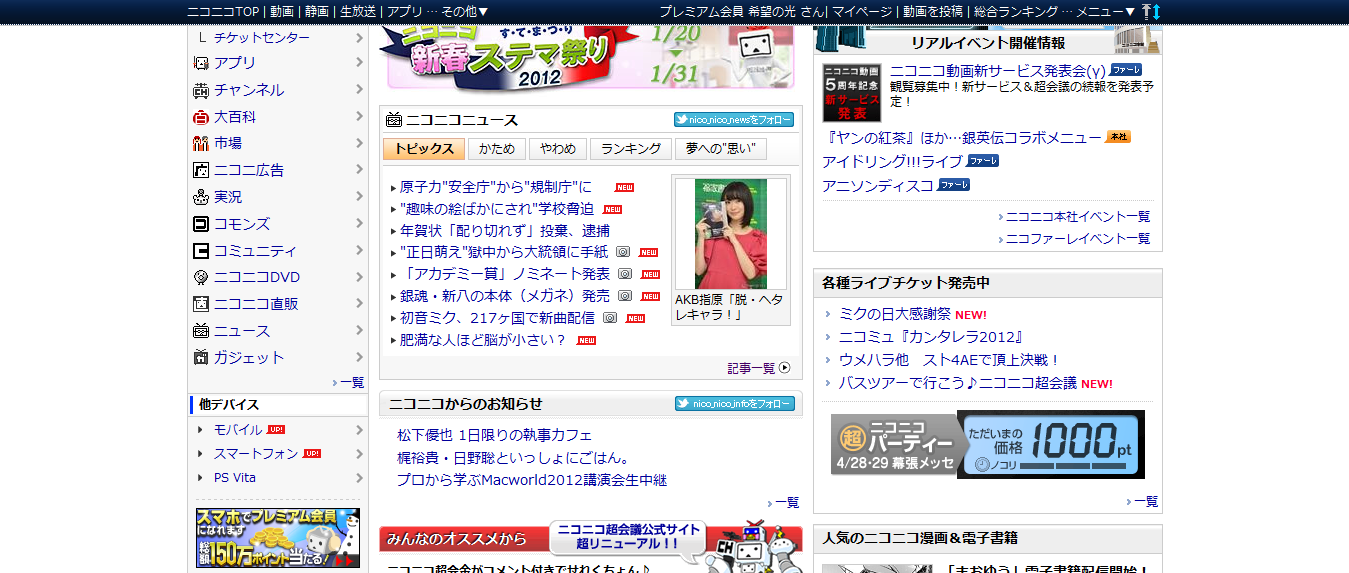Click the 記事一覧 arrow icon

(x=785, y=368)
